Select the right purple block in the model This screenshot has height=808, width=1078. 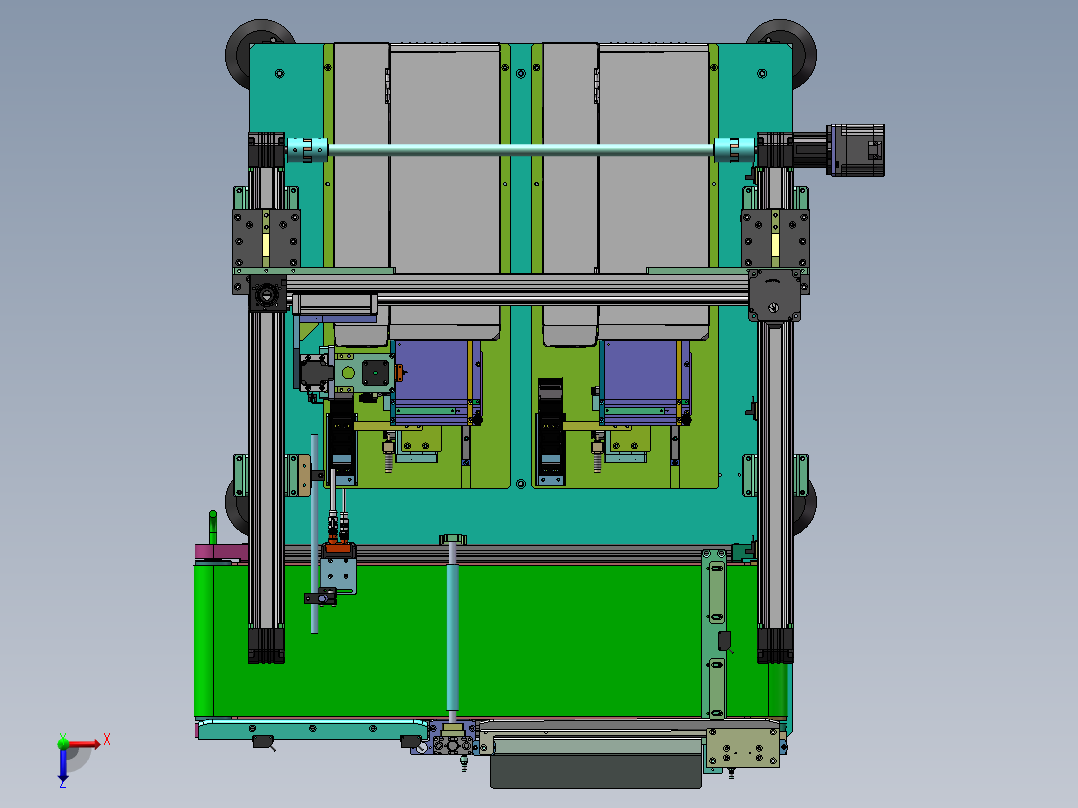pos(645,380)
